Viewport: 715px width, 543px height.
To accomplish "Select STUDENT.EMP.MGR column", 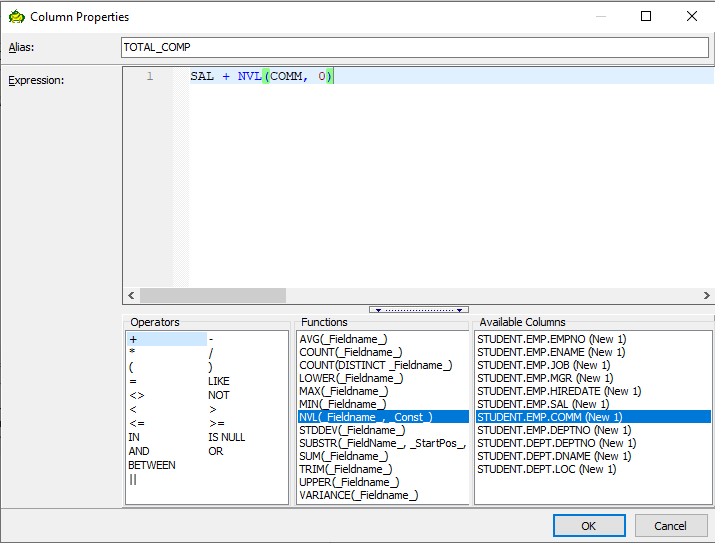I will [x=545, y=378].
